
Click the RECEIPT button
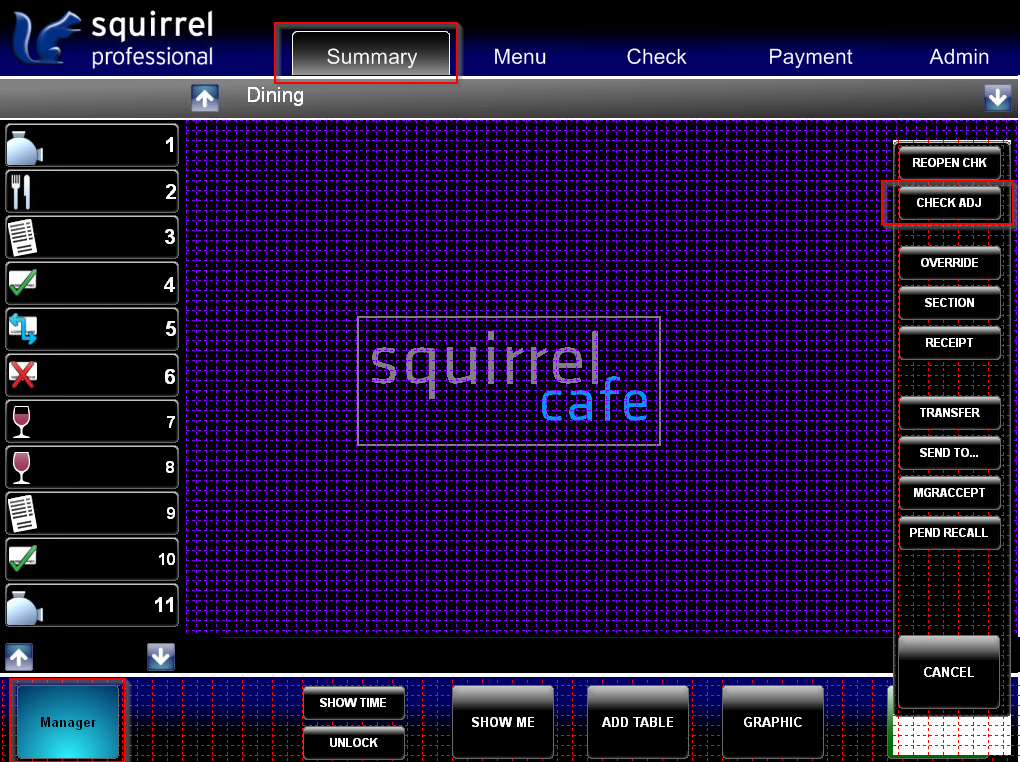(x=949, y=343)
